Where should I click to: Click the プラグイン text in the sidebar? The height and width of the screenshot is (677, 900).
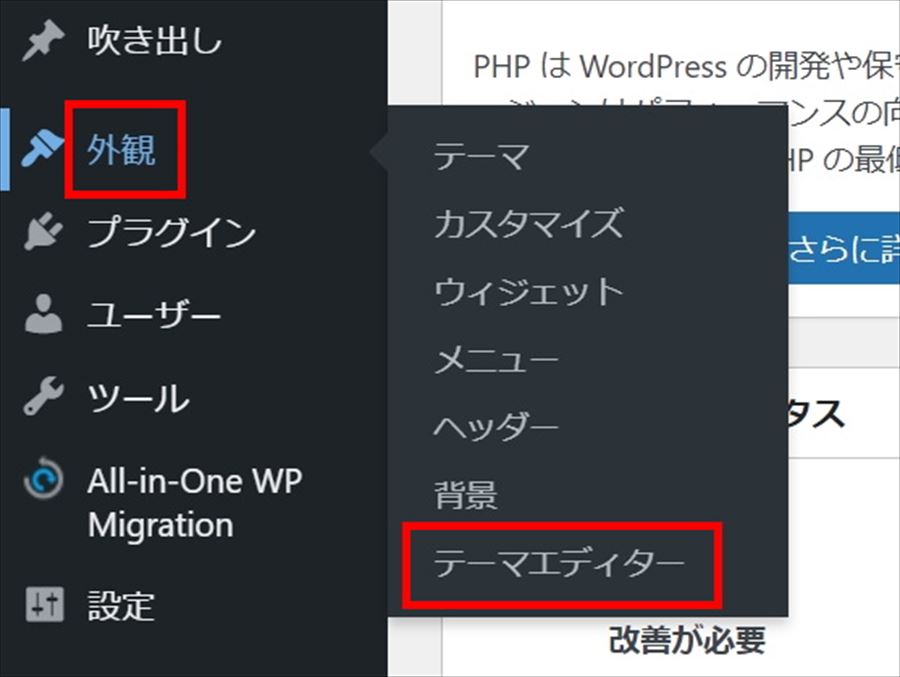(x=171, y=233)
